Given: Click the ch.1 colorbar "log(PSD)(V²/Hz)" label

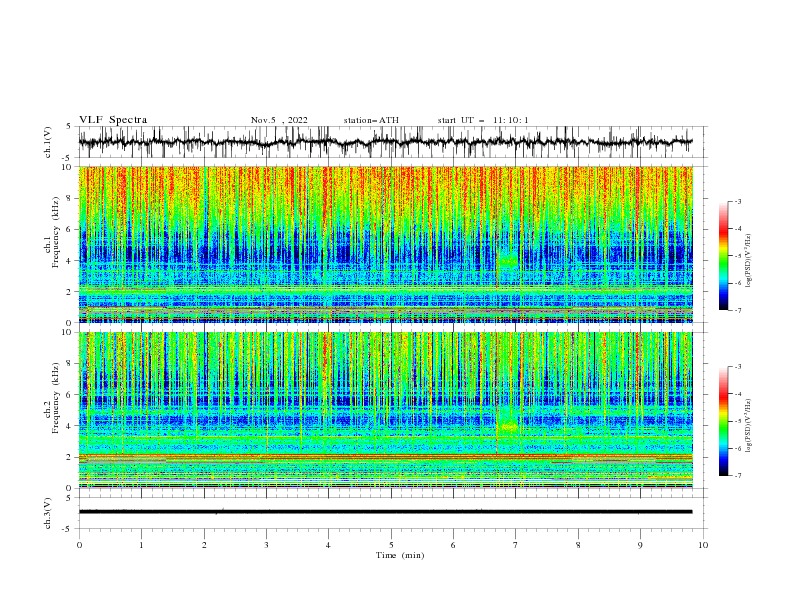Looking at the screenshot, I should tap(749, 261).
